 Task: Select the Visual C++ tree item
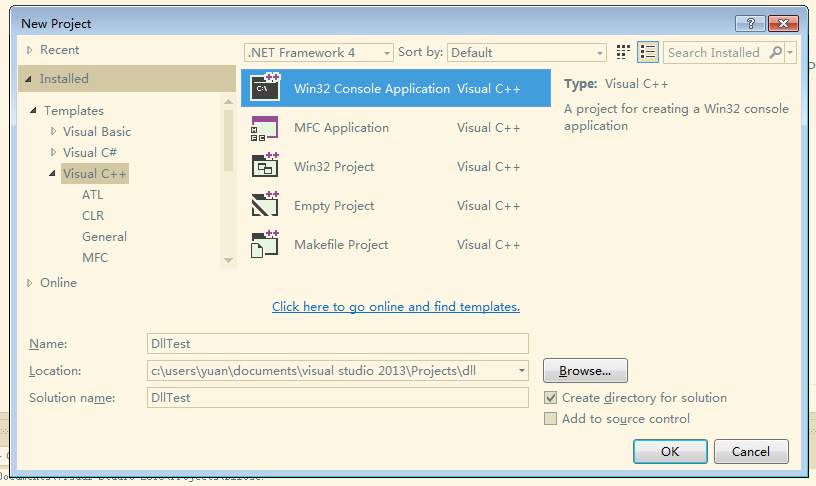click(x=95, y=174)
